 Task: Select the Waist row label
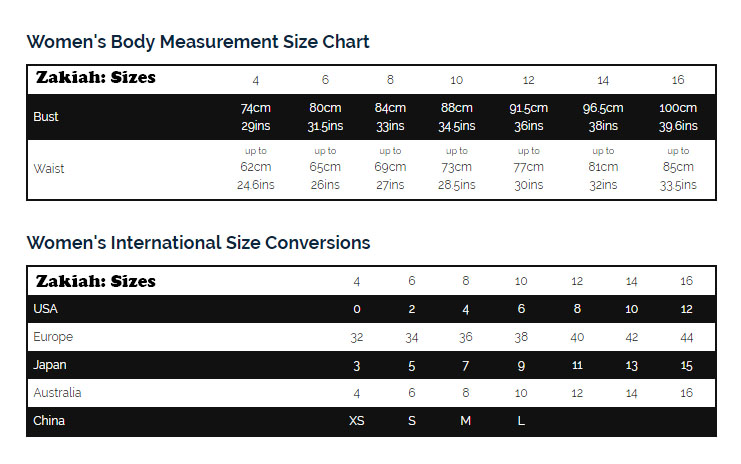[x=49, y=169]
